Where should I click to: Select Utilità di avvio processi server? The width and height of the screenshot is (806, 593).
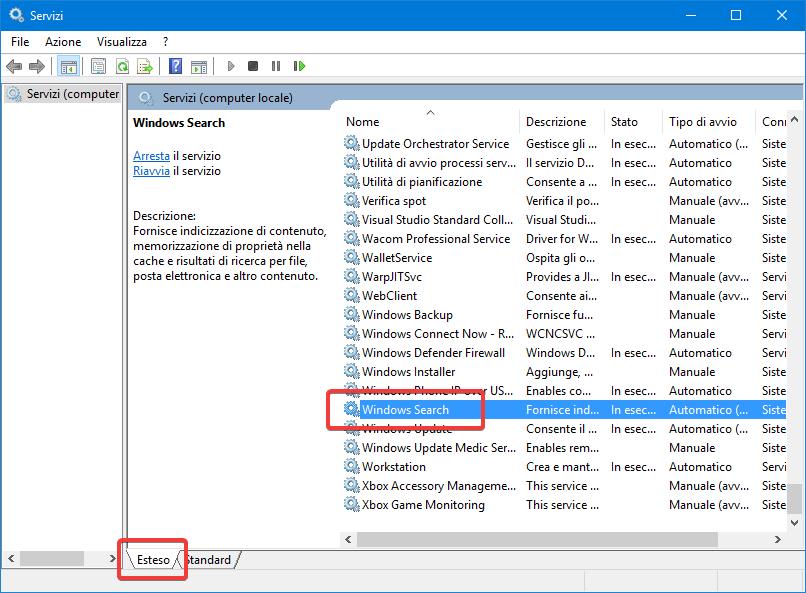tap(564, 162)
